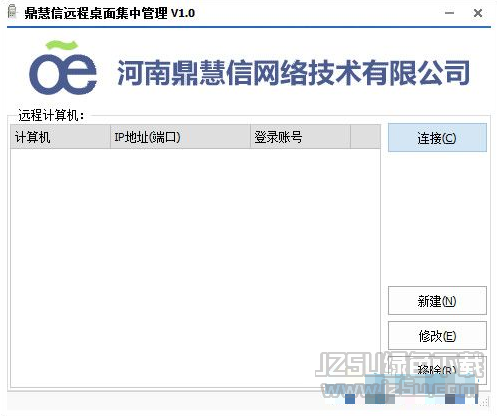Sort by the 计算机 column header
Viewport: 497px width, 416px height.
coord(60,137)
